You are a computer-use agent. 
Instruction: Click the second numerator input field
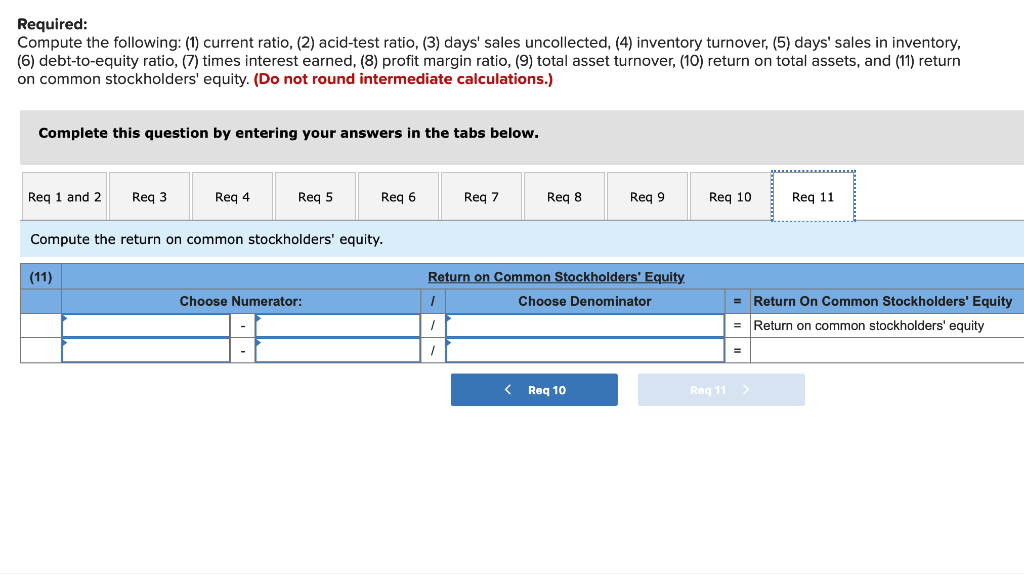(x=145, y=350)
